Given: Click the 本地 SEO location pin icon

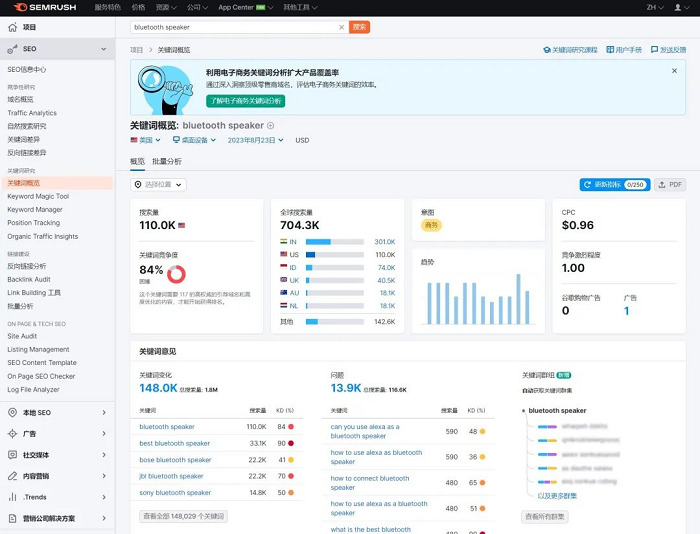Looking at the screenshot, I should click(12, 413).
